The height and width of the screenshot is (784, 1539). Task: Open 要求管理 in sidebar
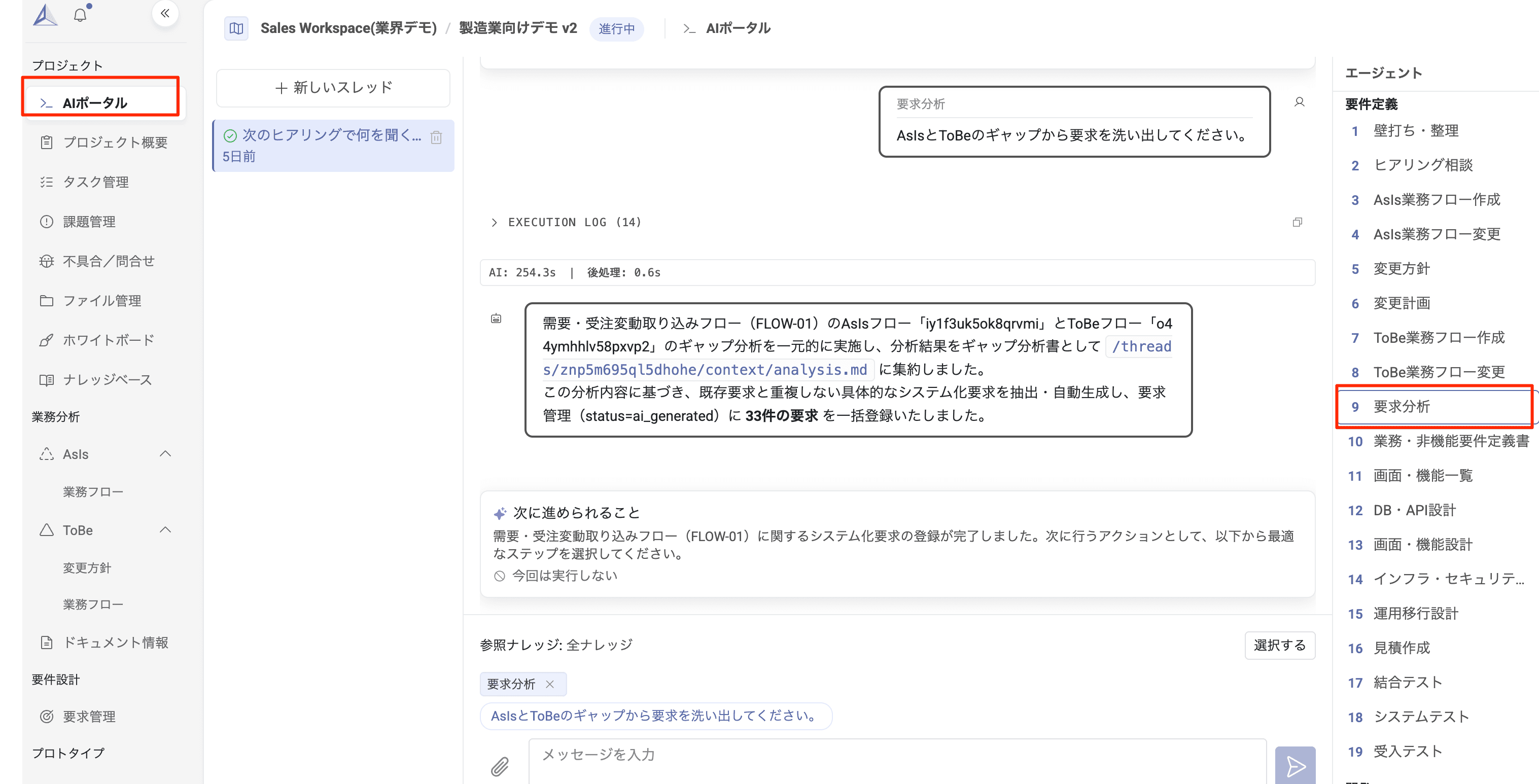(104, 717)
